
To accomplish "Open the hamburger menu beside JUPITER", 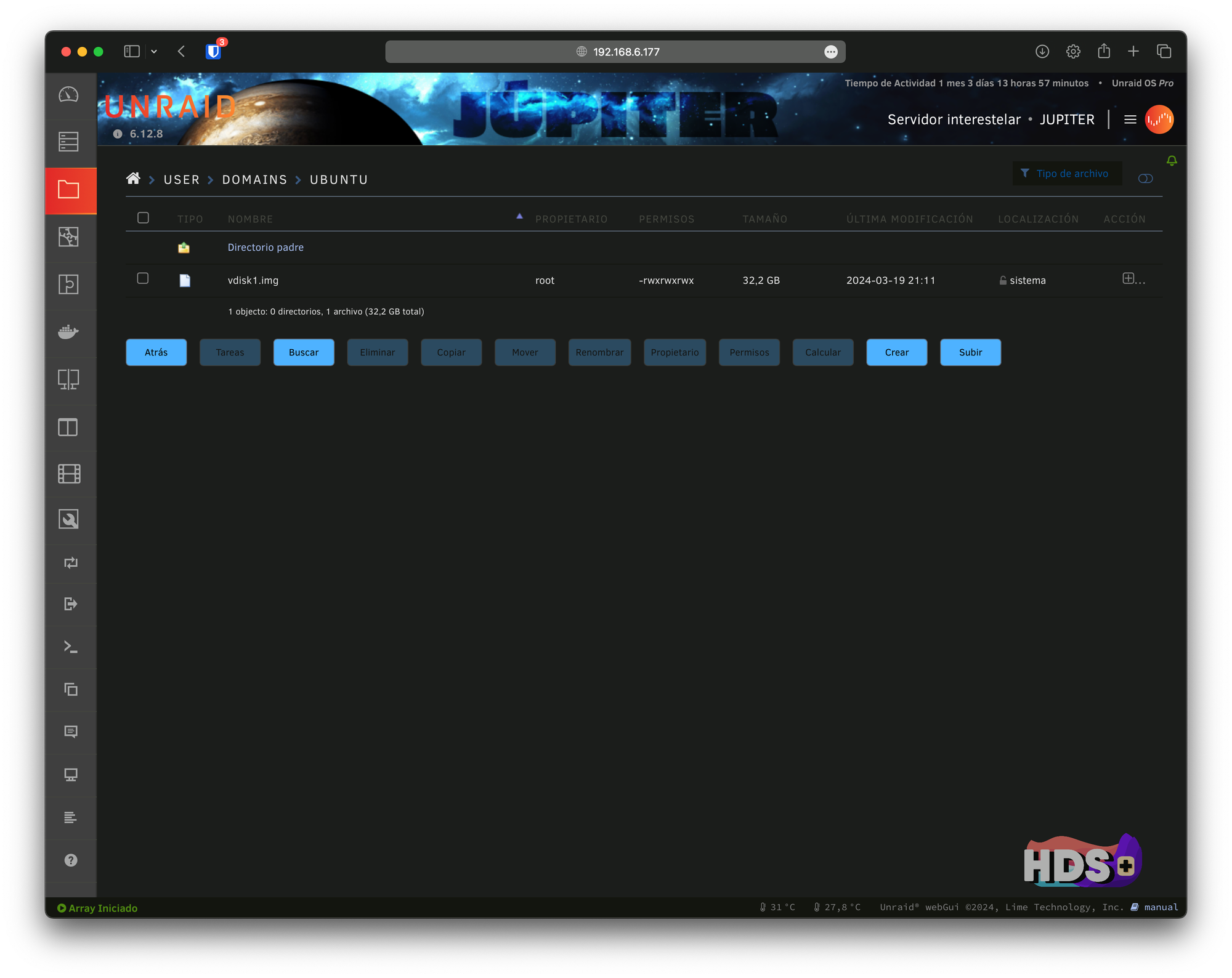I will tap(1130, 119).
